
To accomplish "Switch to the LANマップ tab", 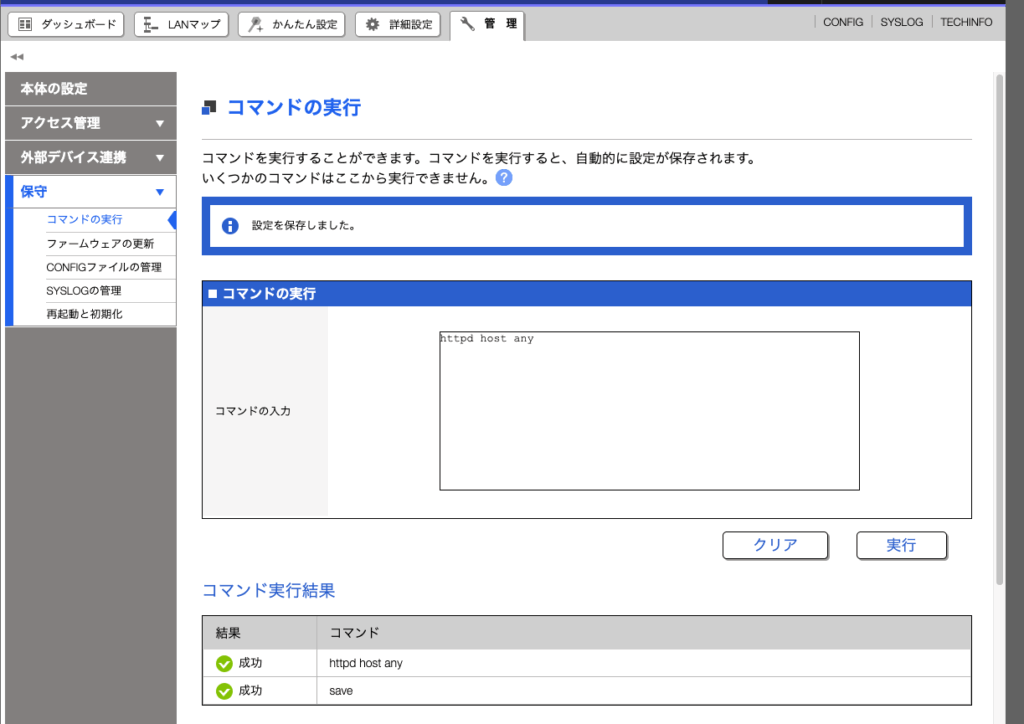I will [x=181, y=24].
